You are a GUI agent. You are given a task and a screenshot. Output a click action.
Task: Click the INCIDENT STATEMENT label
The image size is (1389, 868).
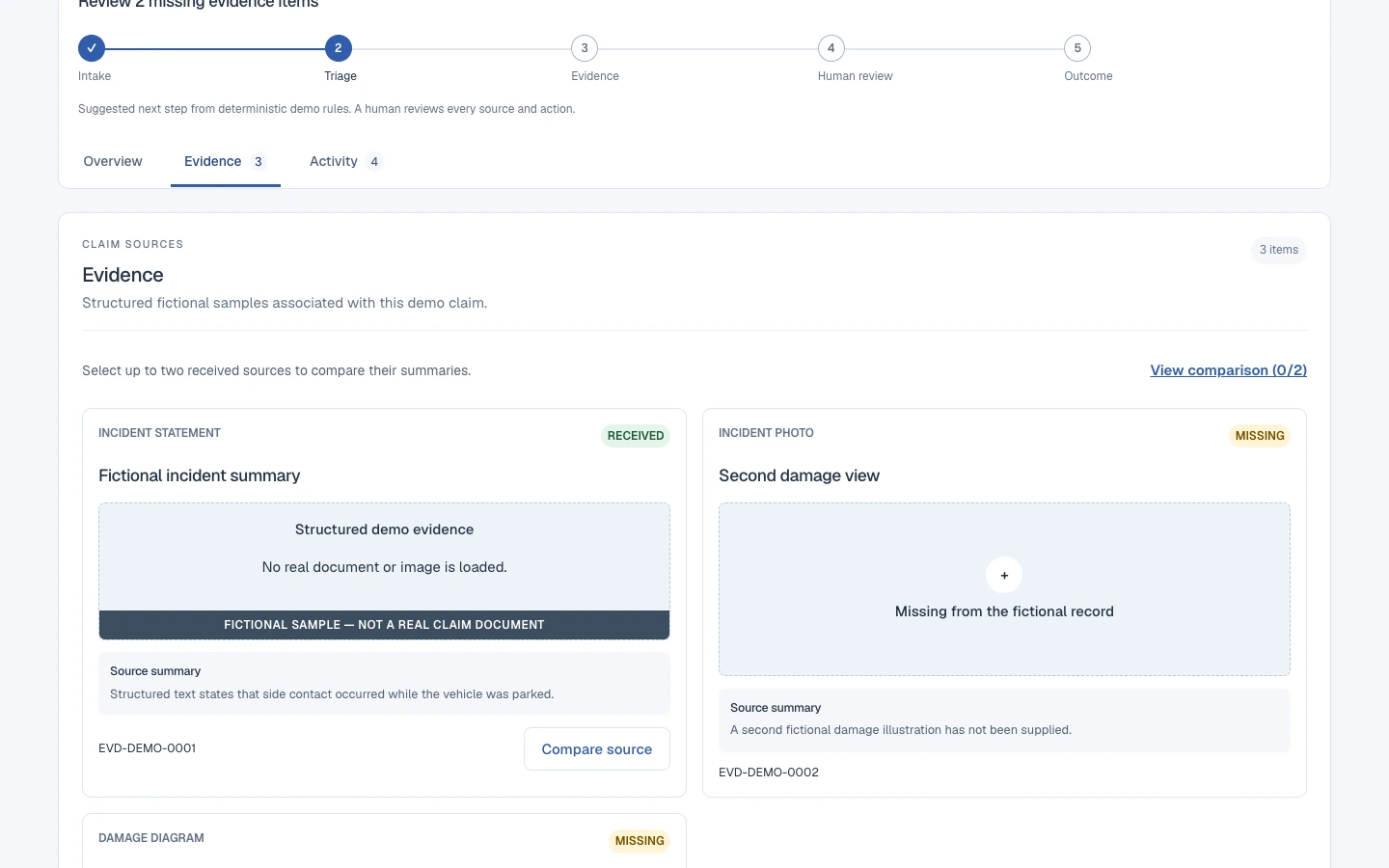(159, 433)
